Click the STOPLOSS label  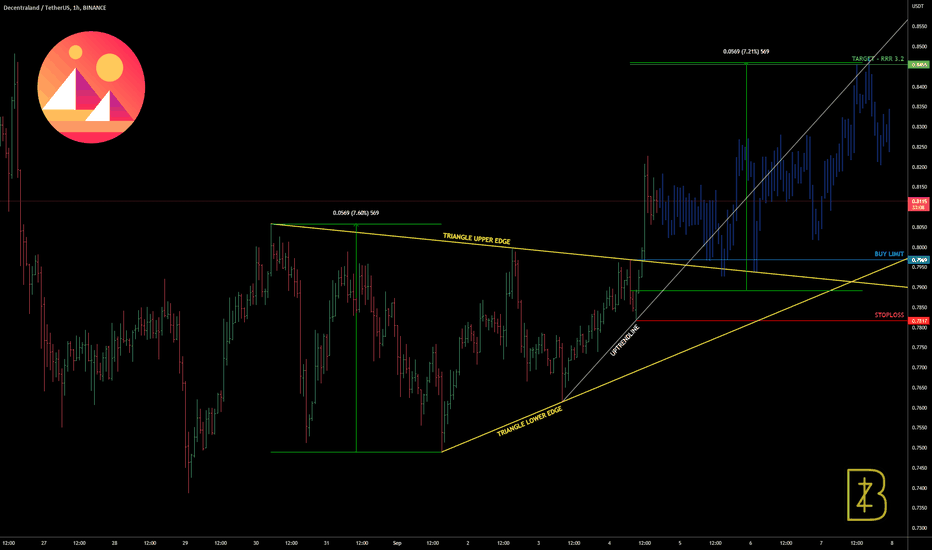click(x=889, y=315)
